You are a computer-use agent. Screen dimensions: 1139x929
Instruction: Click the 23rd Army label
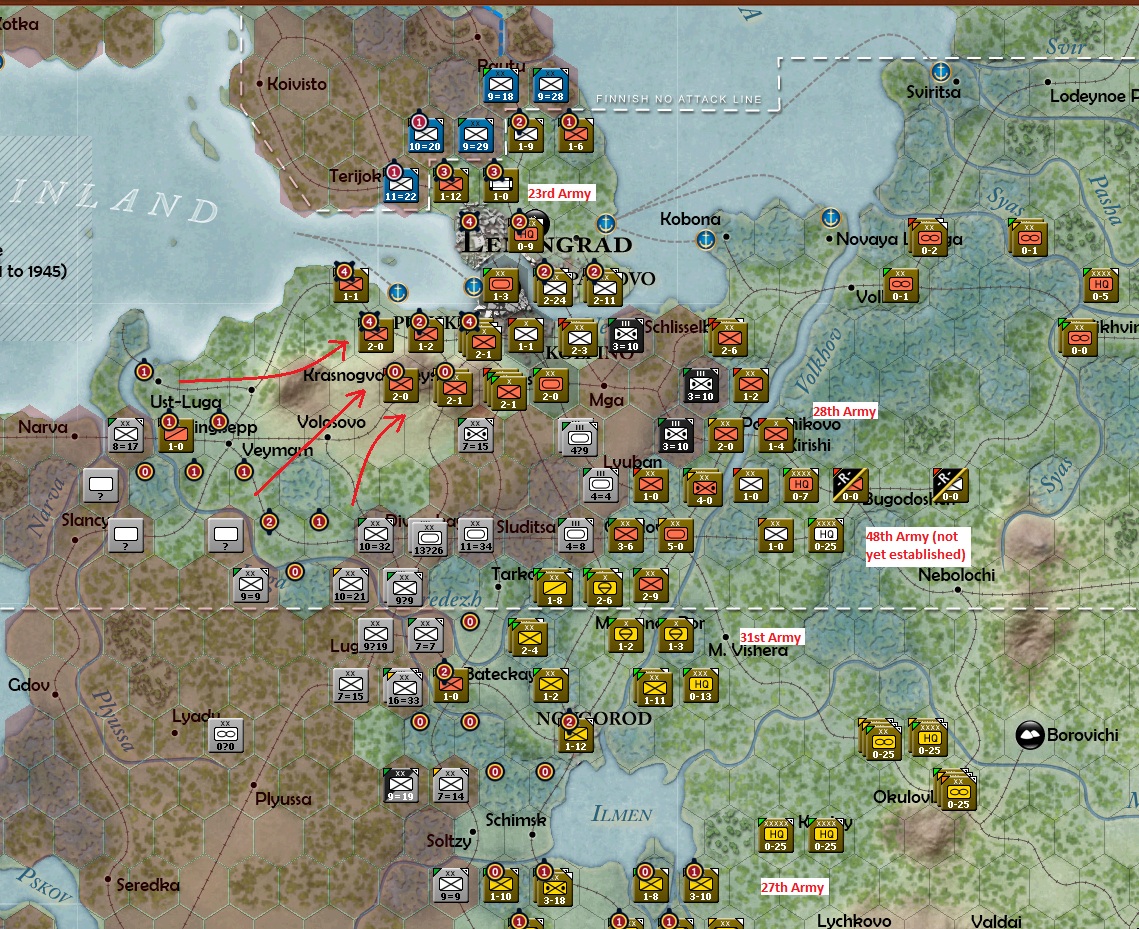coord(559,193)
